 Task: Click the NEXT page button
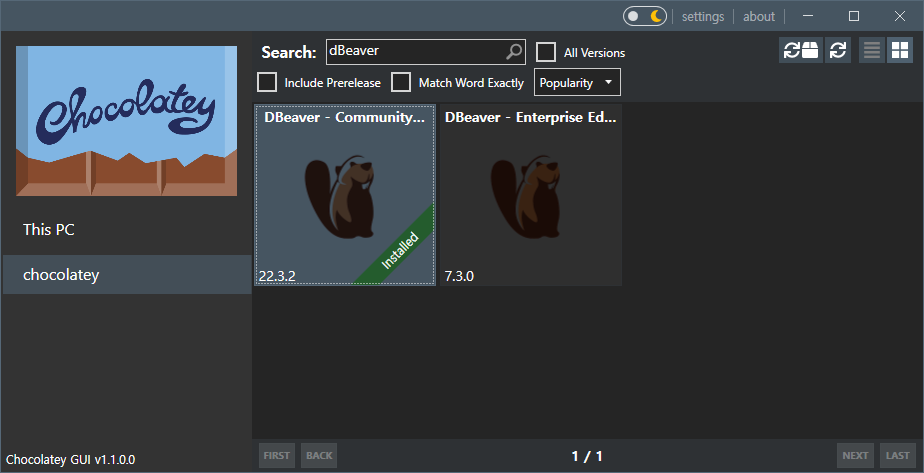pyautogui.click(x=855, y=455)
